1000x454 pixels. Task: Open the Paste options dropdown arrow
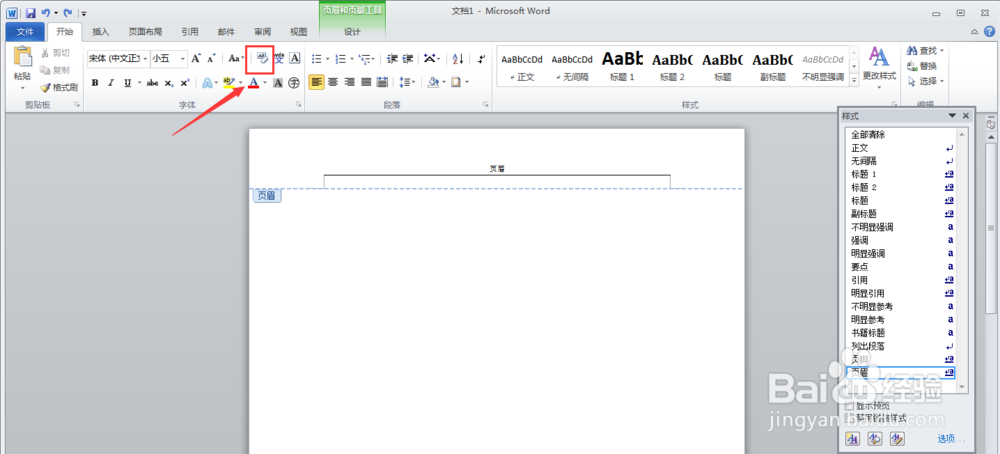pos(22,88)
